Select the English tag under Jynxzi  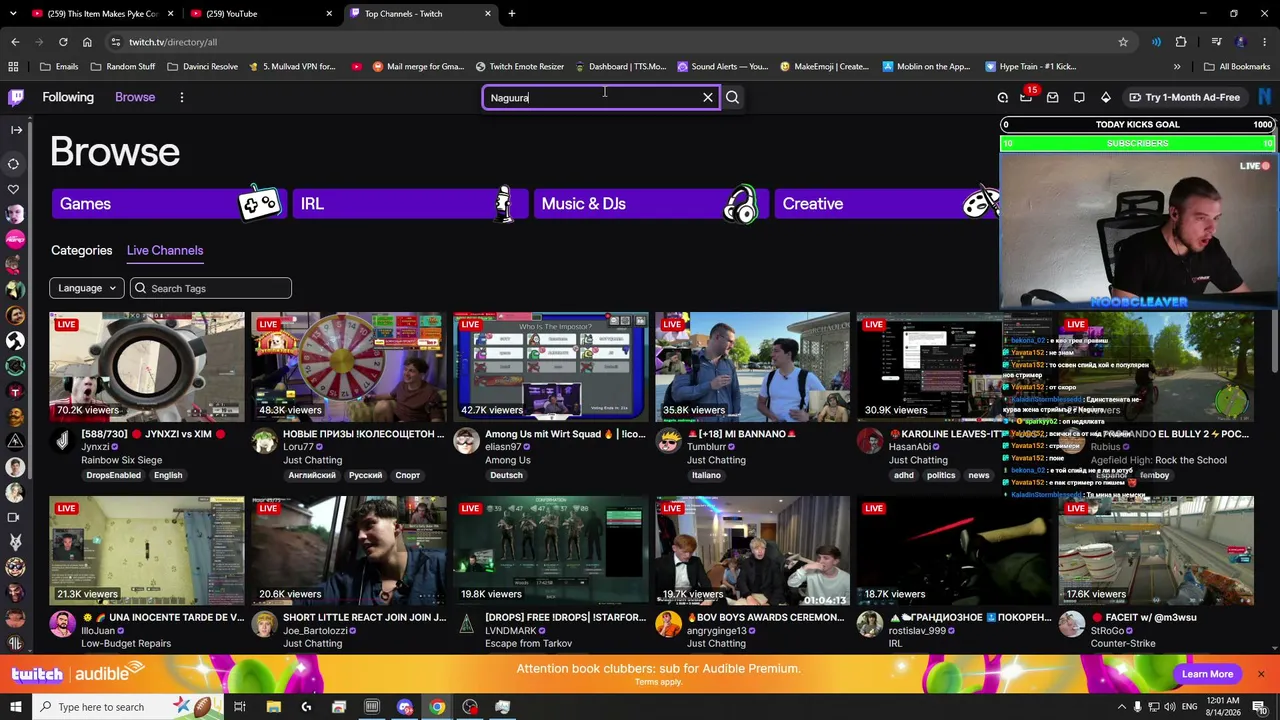point(168,475)
